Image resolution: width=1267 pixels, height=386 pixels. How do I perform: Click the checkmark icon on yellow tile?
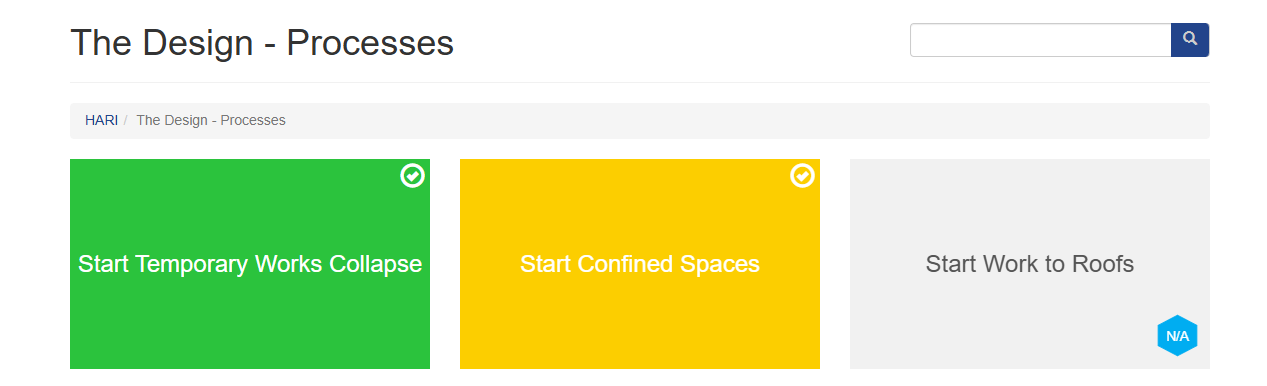pos(802,176)
